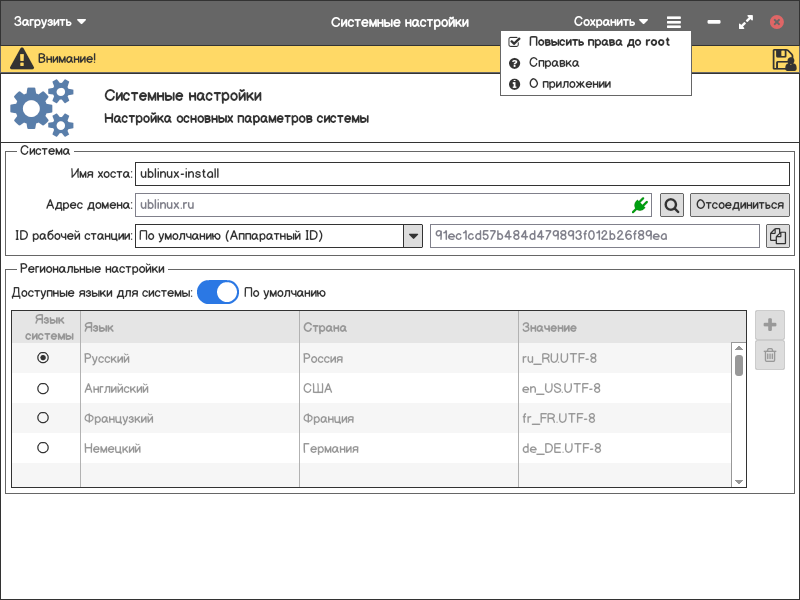Click the green plug connection icon
This screenshot has height=600, width=800.
[640, 205]
